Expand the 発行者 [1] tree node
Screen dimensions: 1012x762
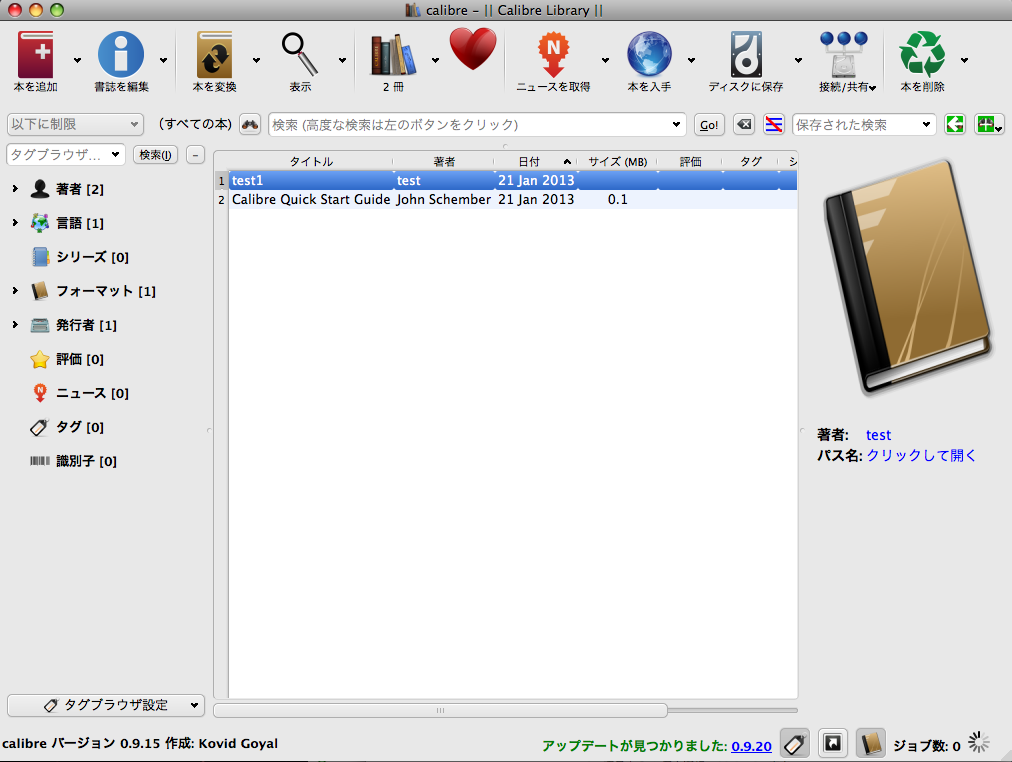click(15, 325)
